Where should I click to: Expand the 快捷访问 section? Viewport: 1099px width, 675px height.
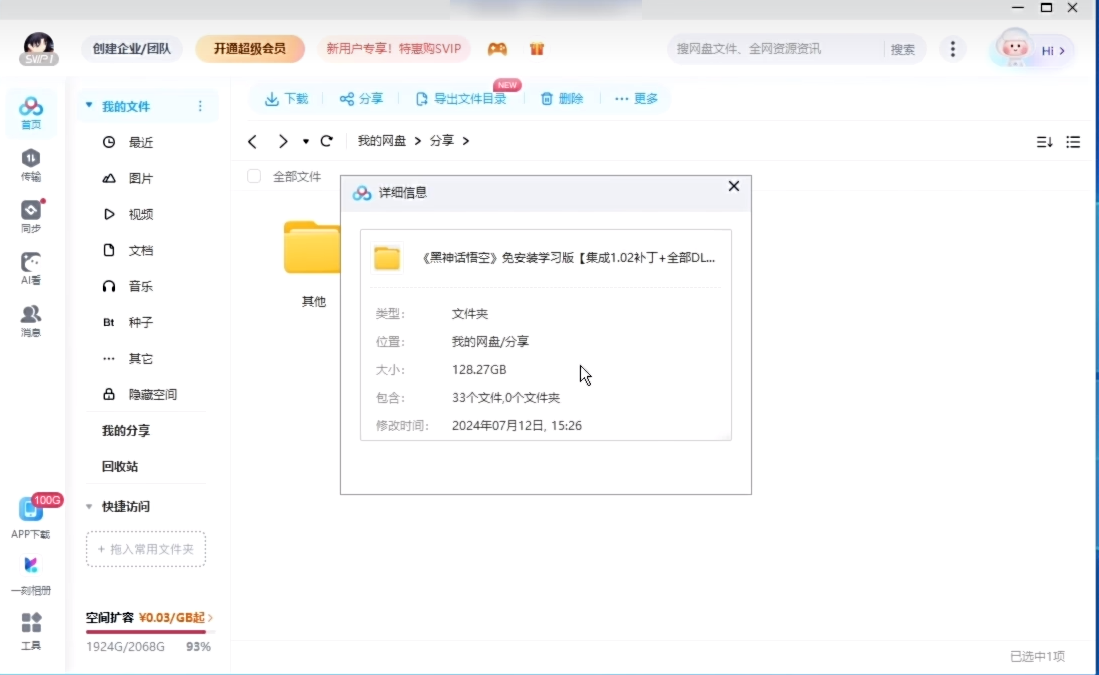click(89, 507)
